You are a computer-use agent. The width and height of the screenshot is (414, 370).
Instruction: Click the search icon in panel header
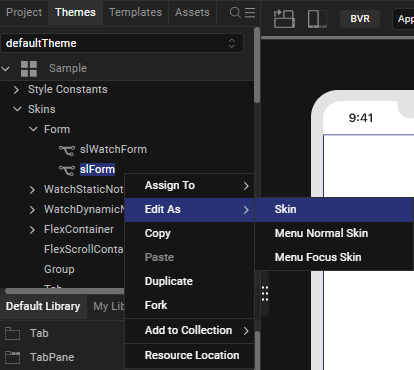(235, 13)
